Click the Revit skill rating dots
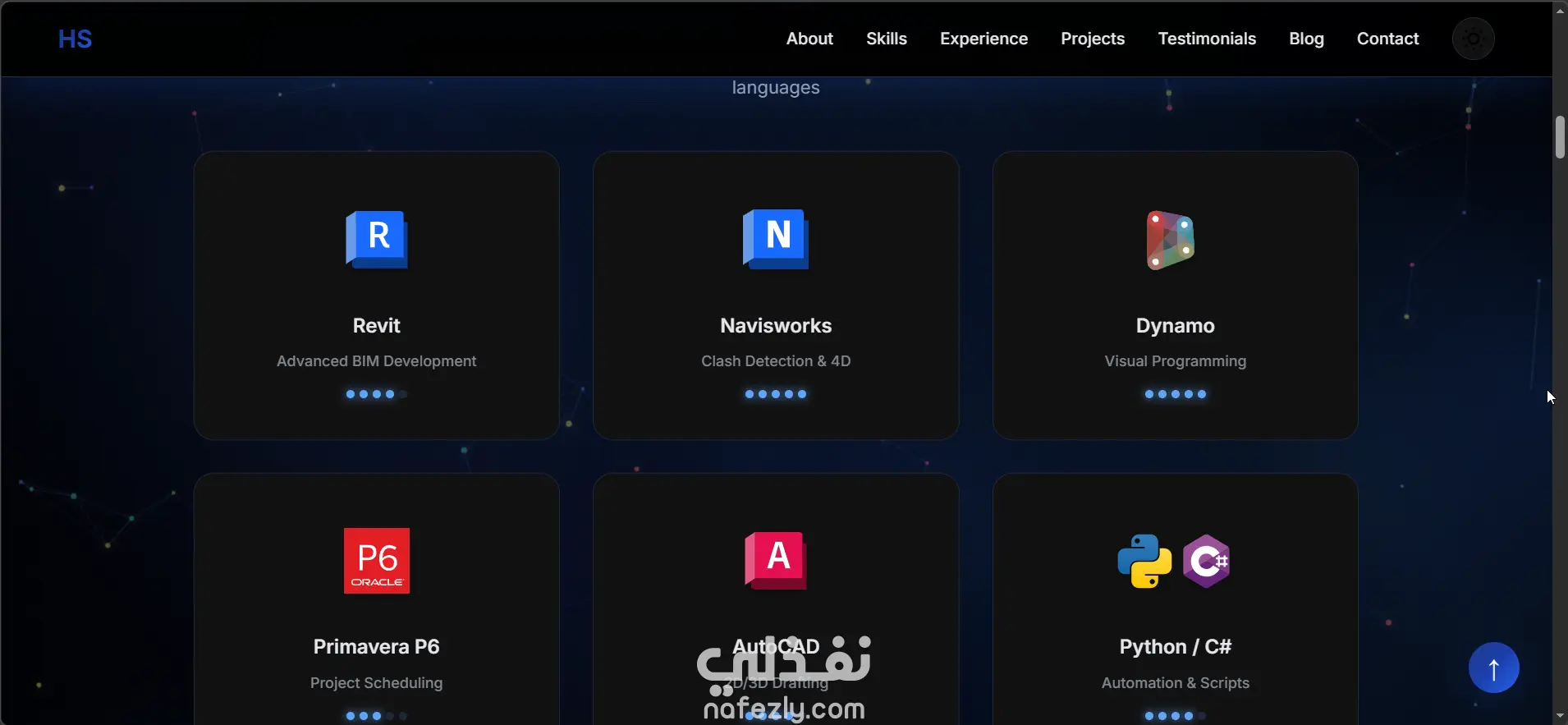 tap(377, 394)
